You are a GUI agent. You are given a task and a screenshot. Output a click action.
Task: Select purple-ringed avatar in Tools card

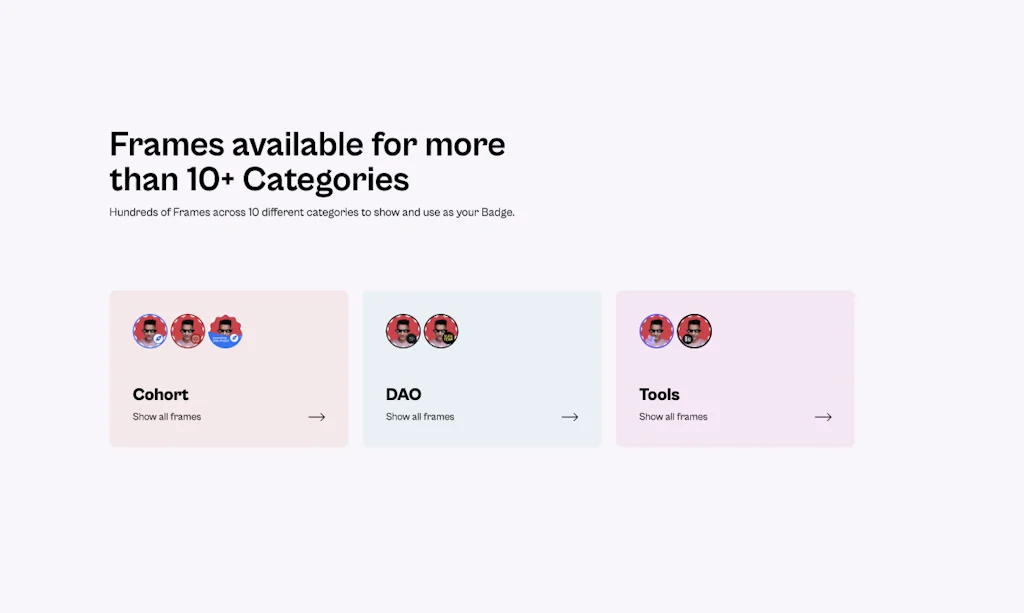tap(657, 331)
